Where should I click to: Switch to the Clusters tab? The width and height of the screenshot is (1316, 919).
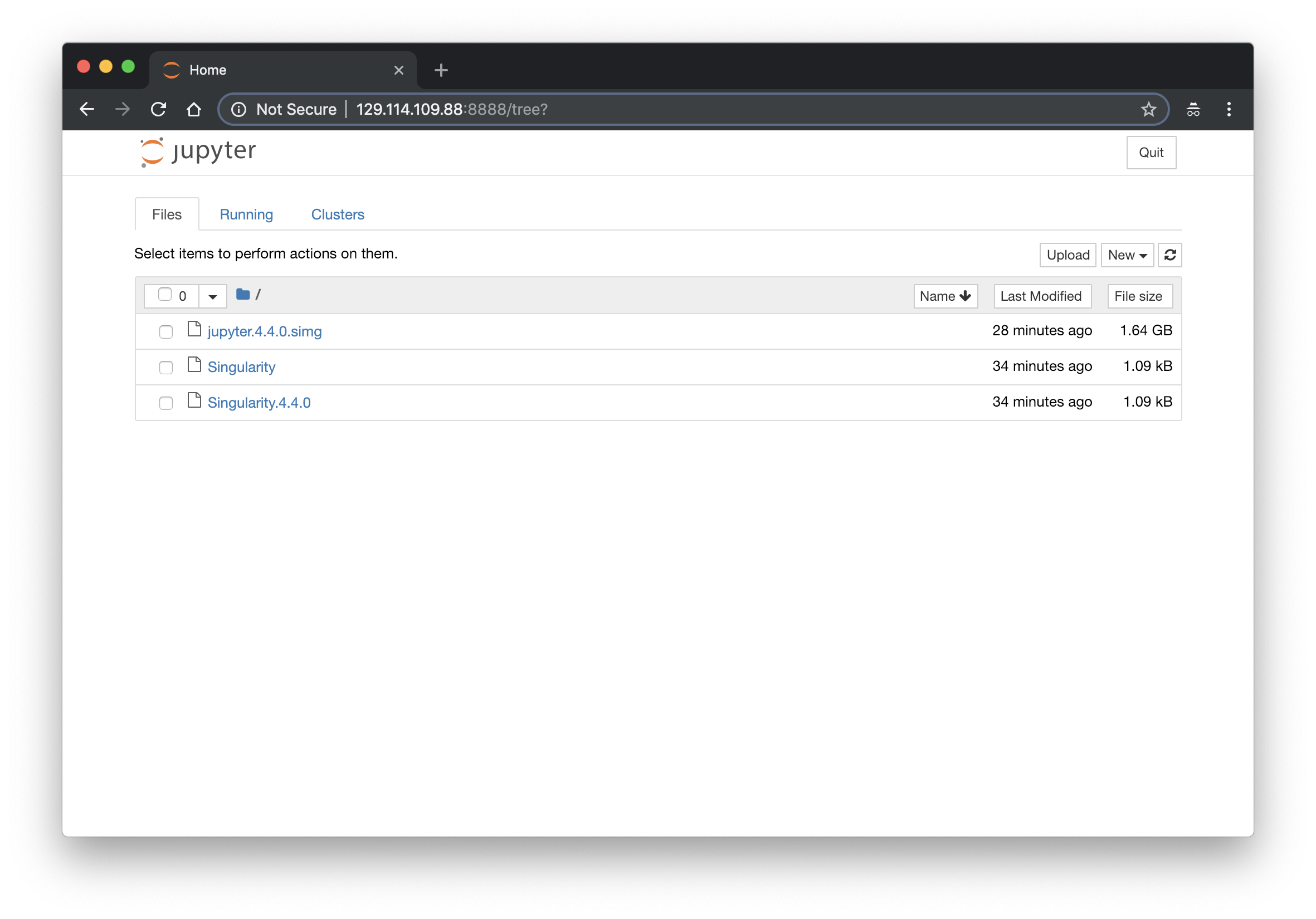(338, 214)
